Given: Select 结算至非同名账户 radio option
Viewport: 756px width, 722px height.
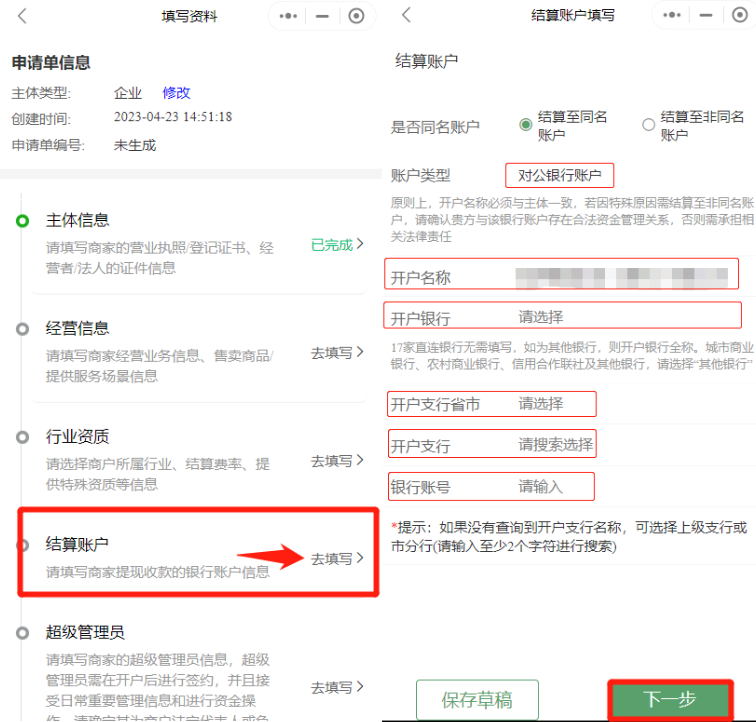Looking at the screenshot, I should [648, 125].
